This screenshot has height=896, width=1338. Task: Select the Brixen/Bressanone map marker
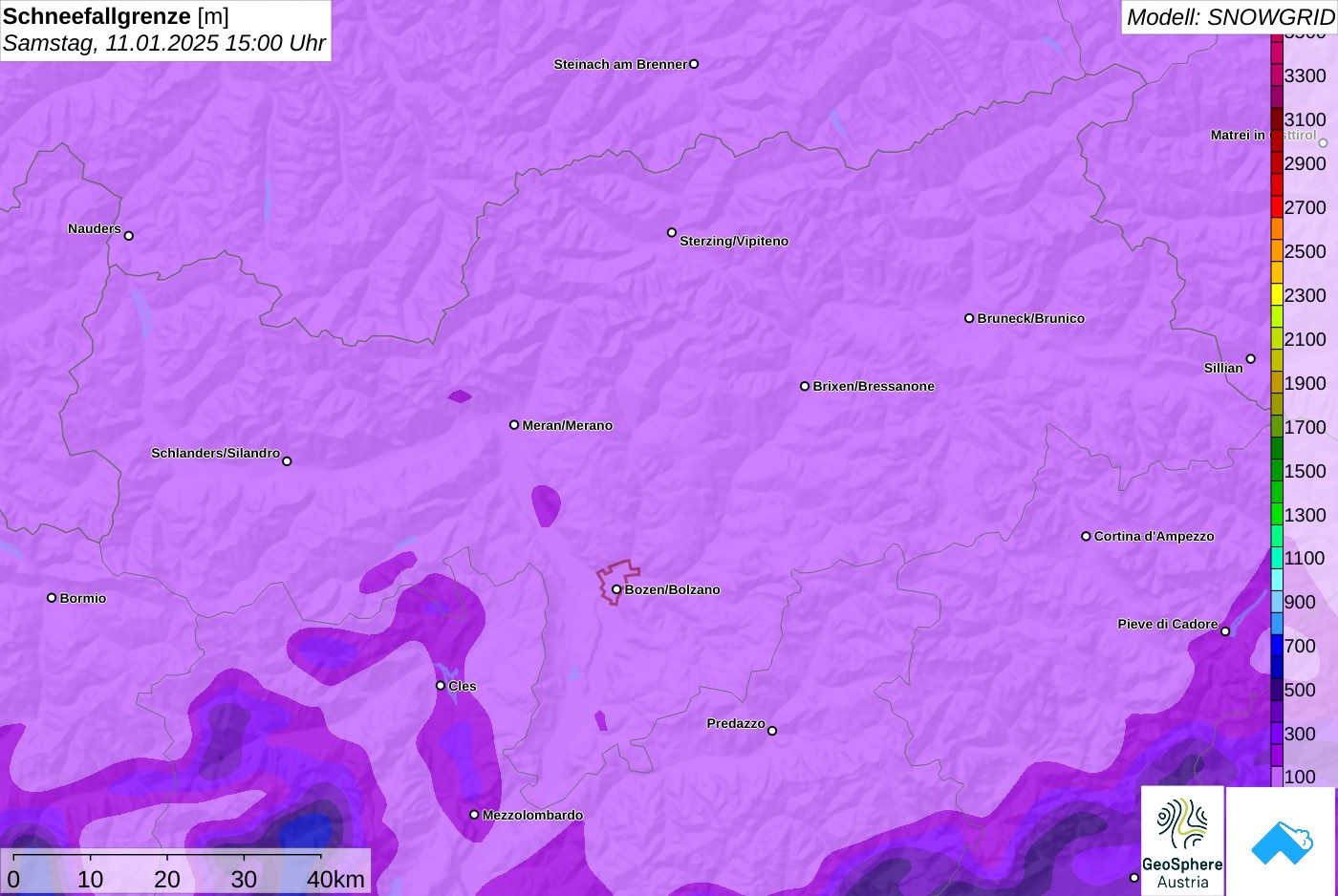[805, 386]
